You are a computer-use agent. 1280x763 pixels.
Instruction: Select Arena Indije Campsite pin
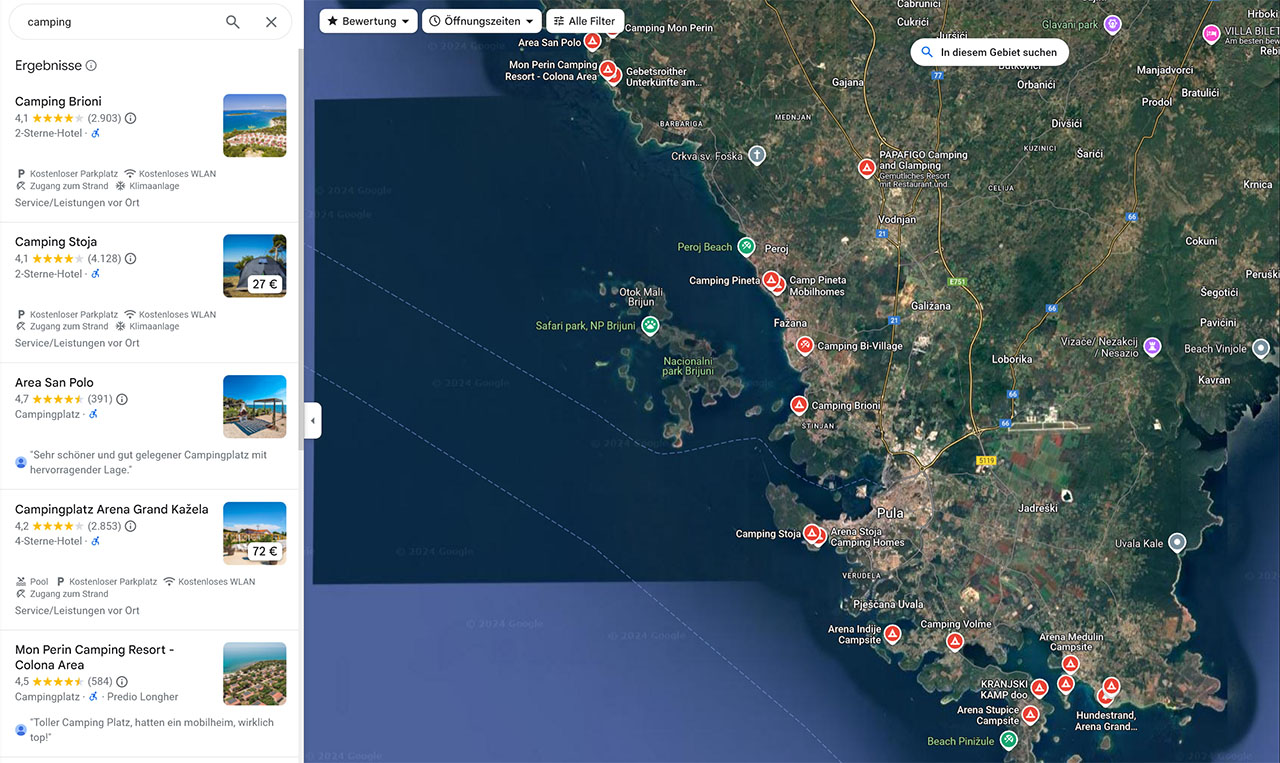[x=893, y=633]
